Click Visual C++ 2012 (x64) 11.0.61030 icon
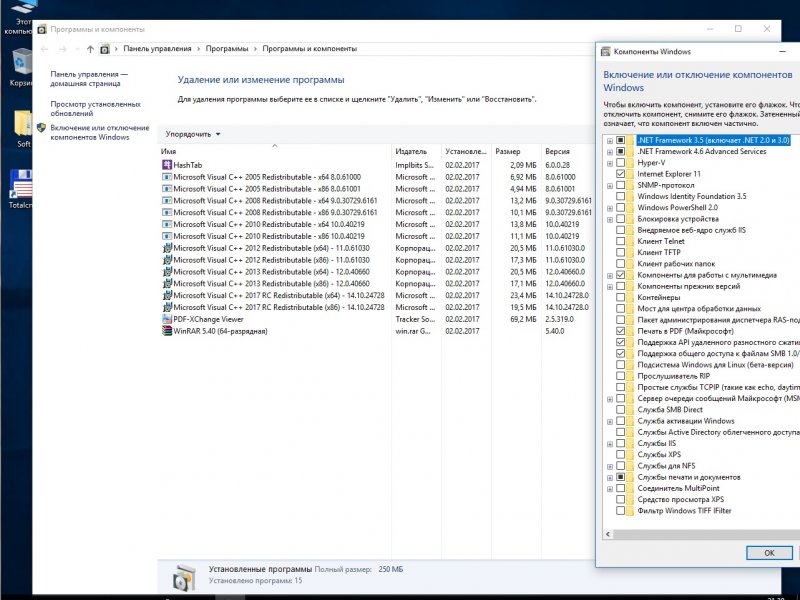The height and width of the screenshot is (600, 800). [x=167, y=248]
